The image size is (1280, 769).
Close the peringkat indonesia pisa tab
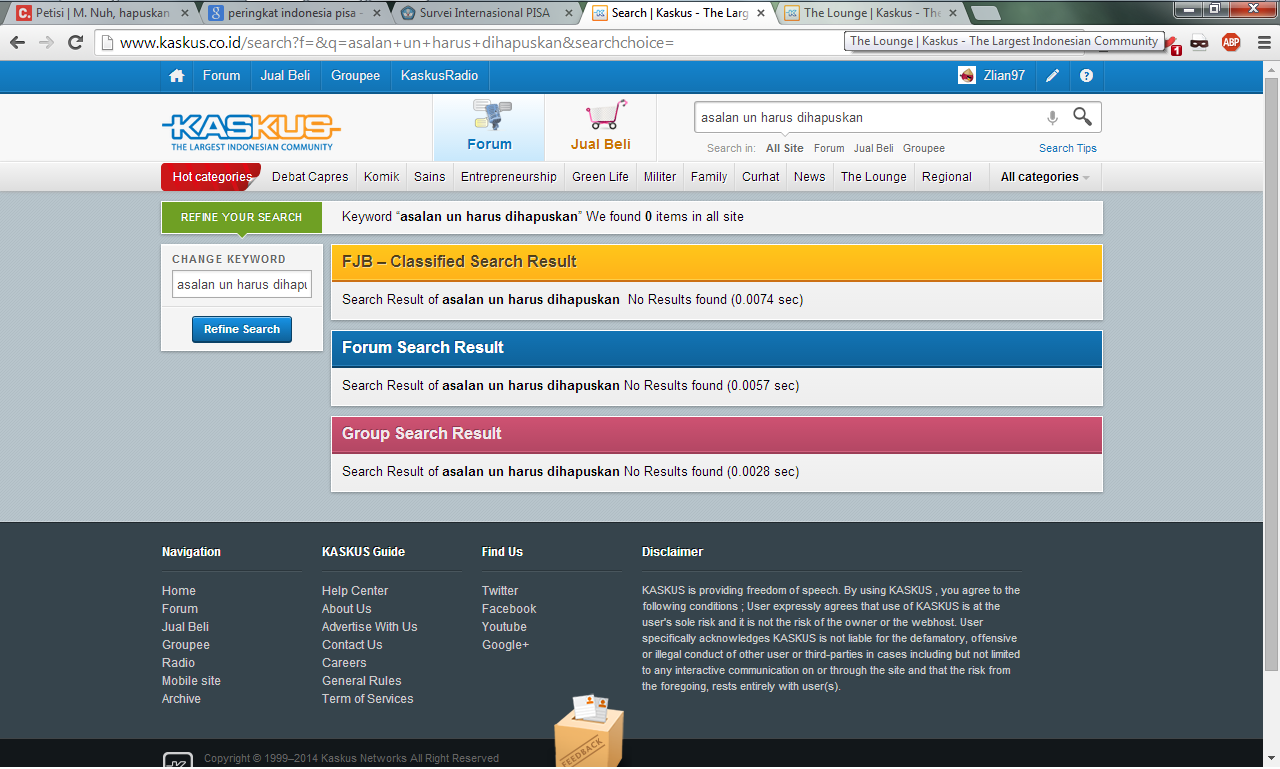376,13
